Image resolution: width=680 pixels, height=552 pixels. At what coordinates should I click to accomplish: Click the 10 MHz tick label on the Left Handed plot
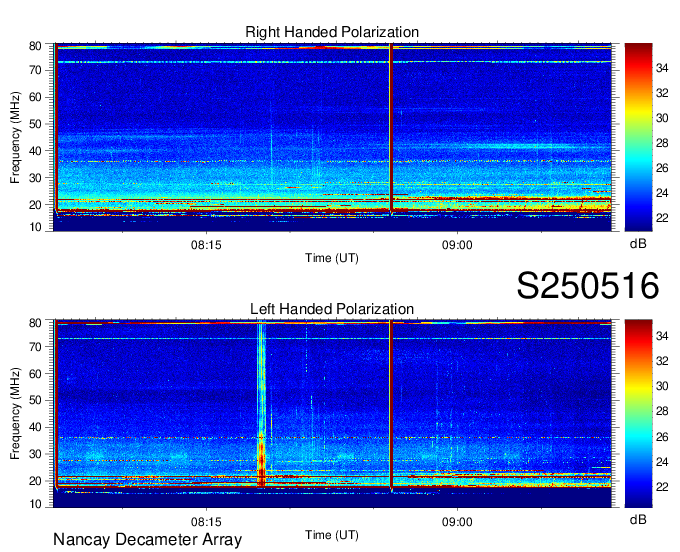click(35, 504)
